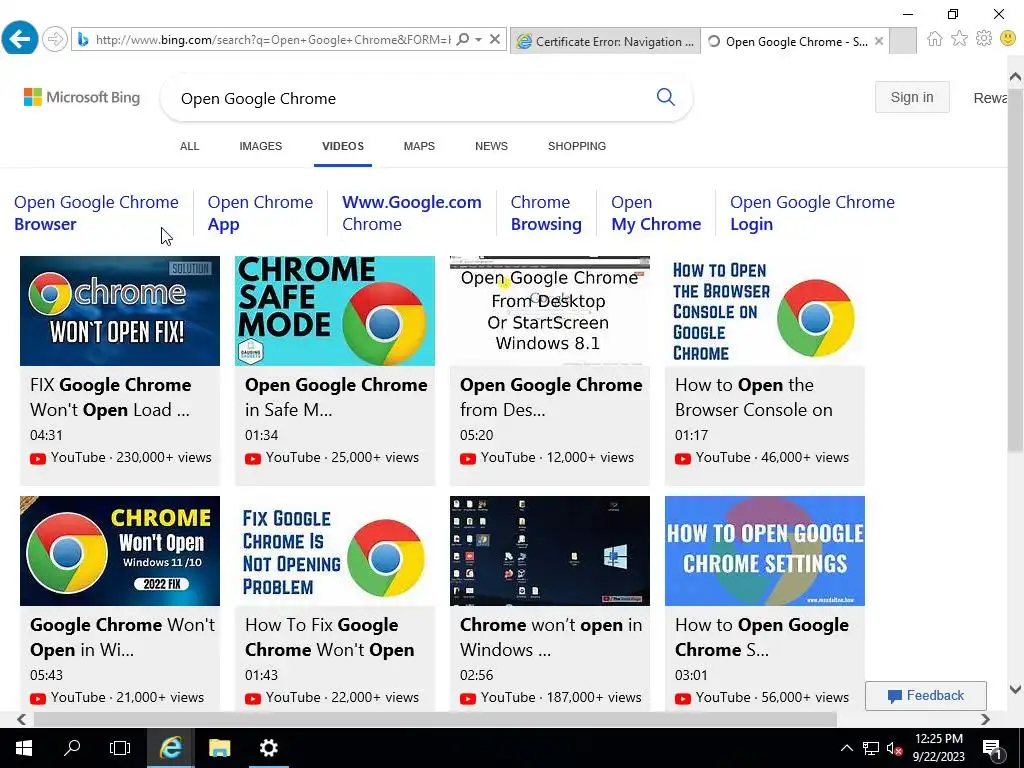The width and height of the screenshot is (1024, 768).
Task: Close the Open Google Chrome tab
Action: click(879, 41)
